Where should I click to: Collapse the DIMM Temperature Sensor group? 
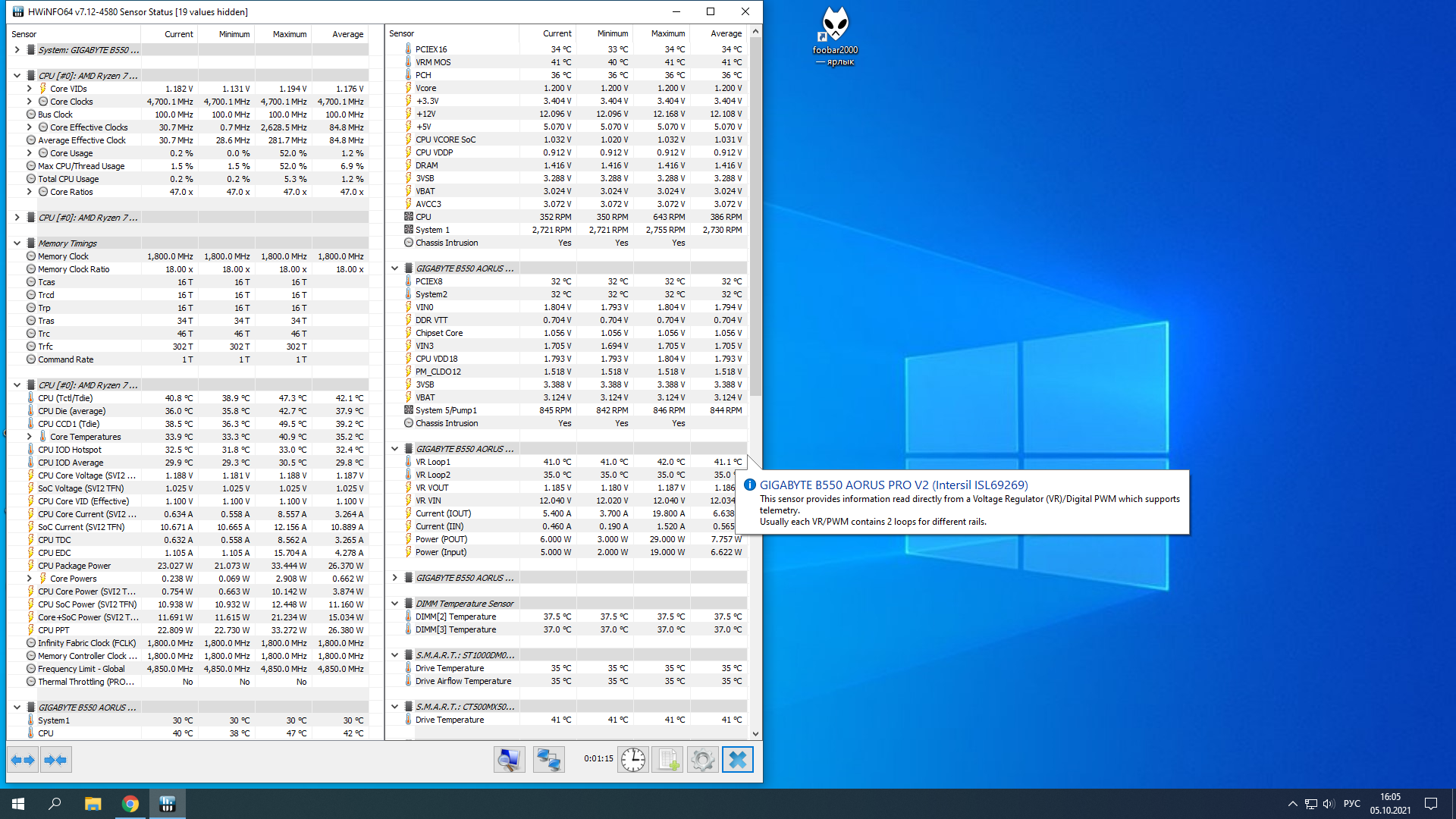click(394, 604)
